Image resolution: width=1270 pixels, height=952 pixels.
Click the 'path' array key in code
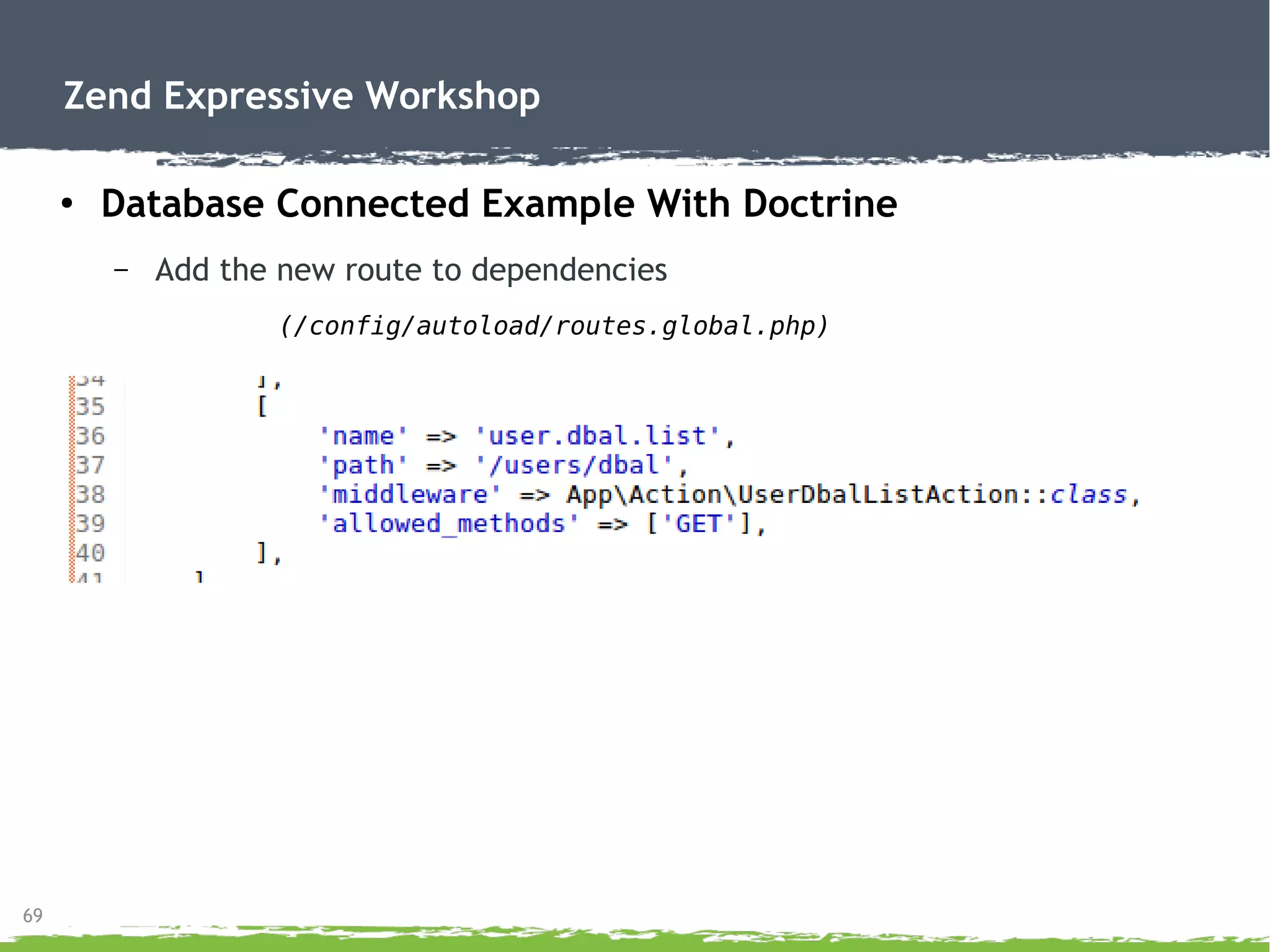pyautogui.click(x=363, y=465)
